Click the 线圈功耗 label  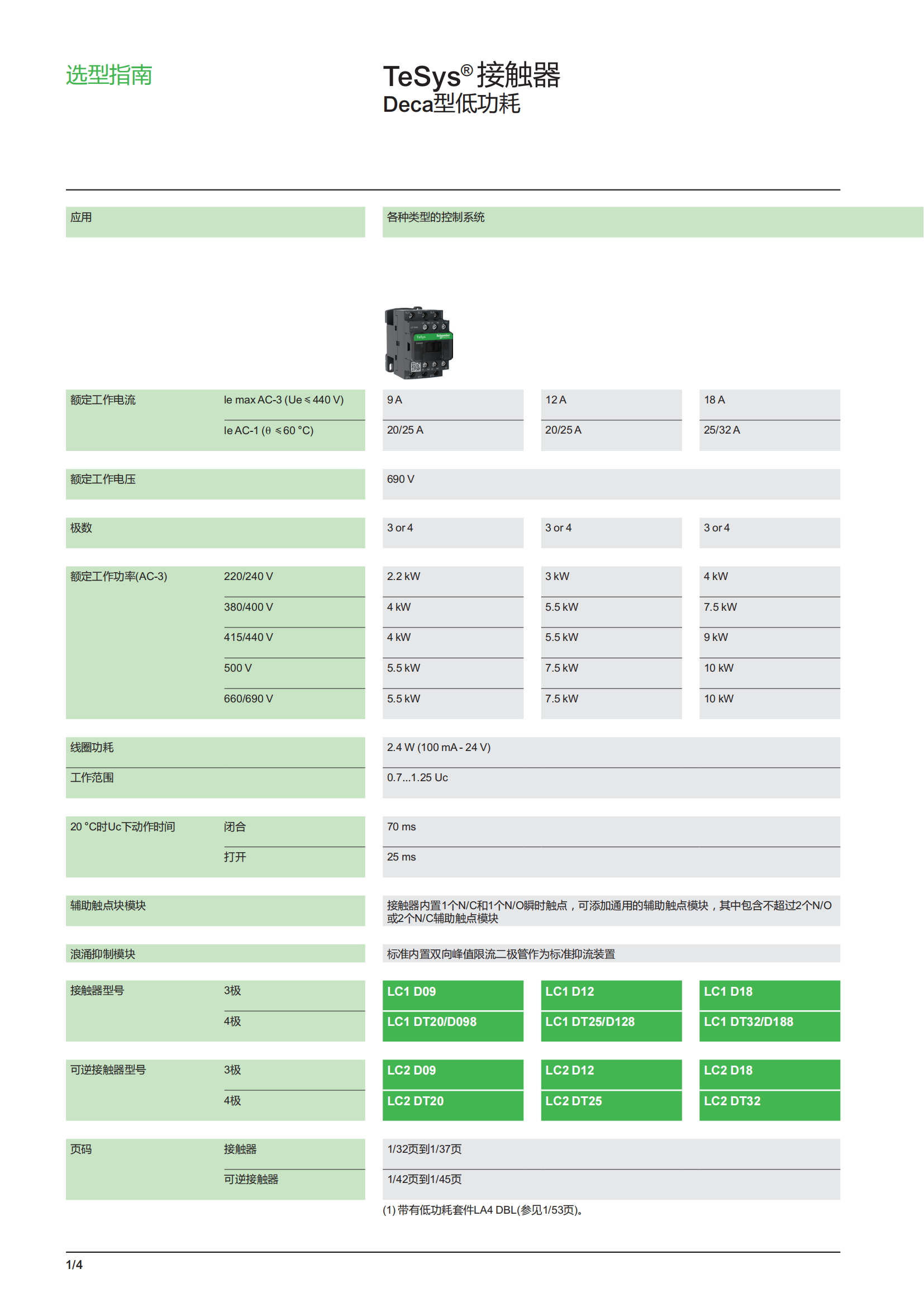92,748
